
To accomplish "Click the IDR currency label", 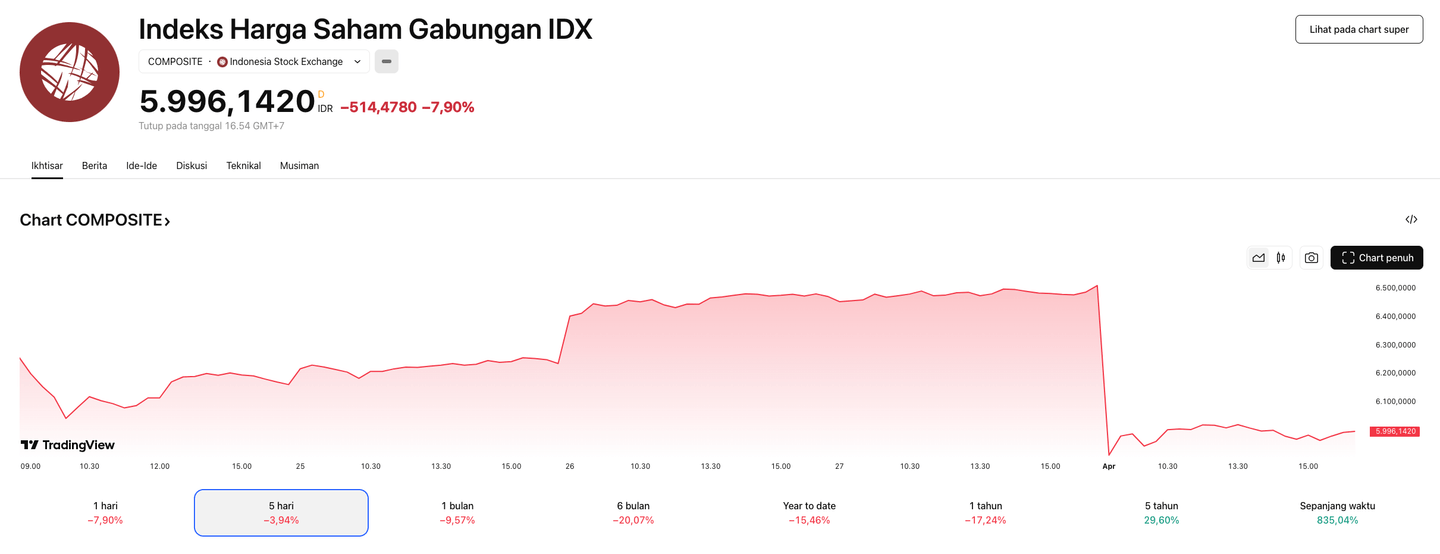I will click(325, 109).
